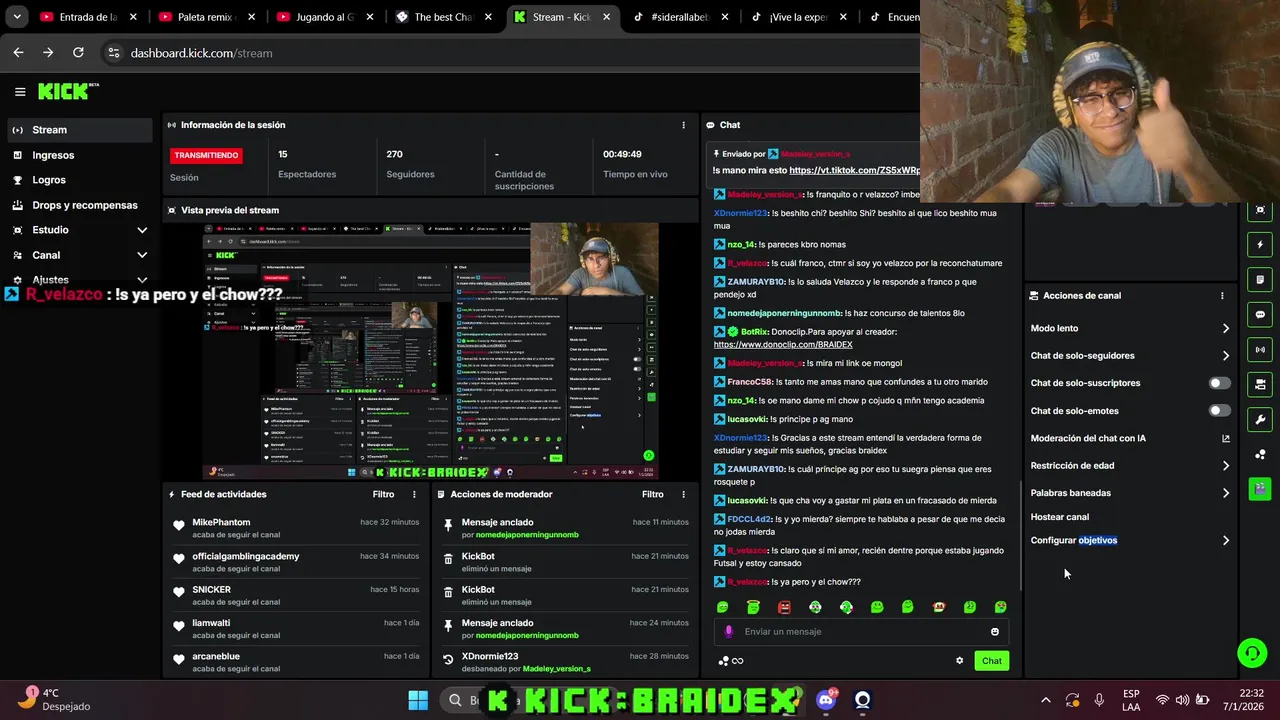
Task: Open the browser tab list dropdown arrow
Action: 17,17
